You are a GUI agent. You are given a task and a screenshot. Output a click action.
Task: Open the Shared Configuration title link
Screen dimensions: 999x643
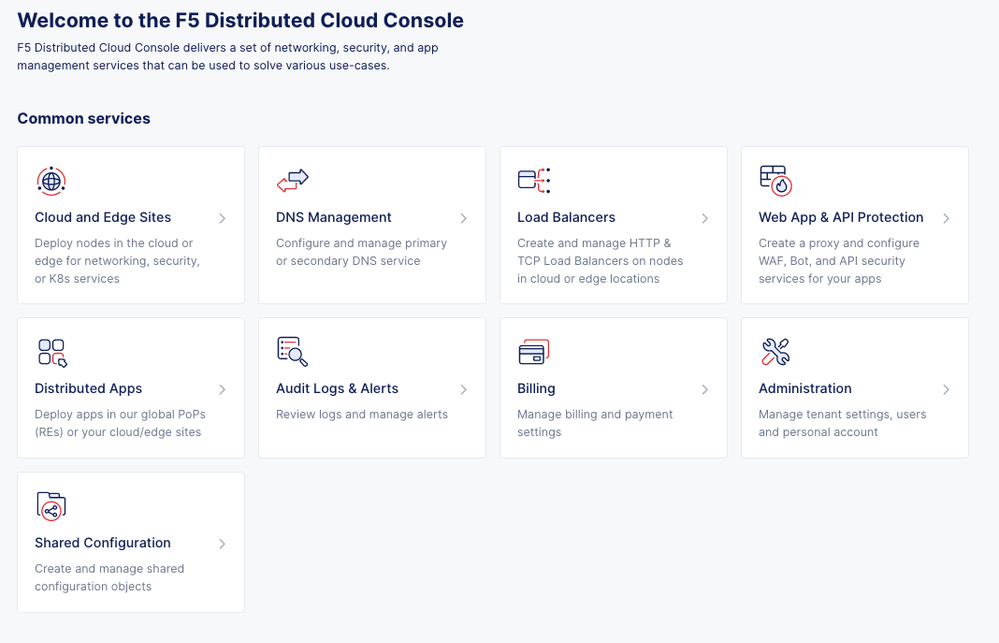pyautogui.click(x=103, y=542)
